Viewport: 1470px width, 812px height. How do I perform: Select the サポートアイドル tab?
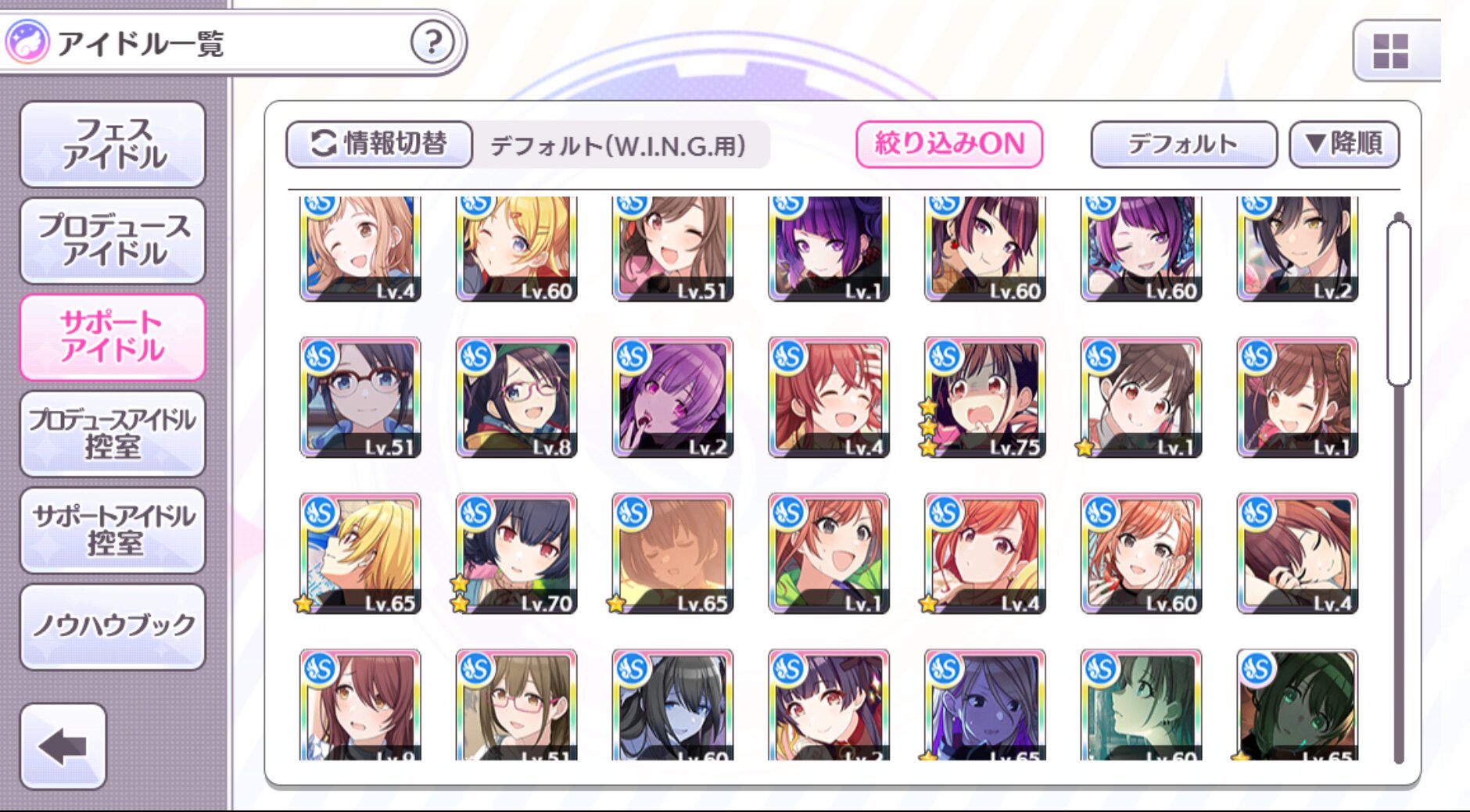pos(113,337)
